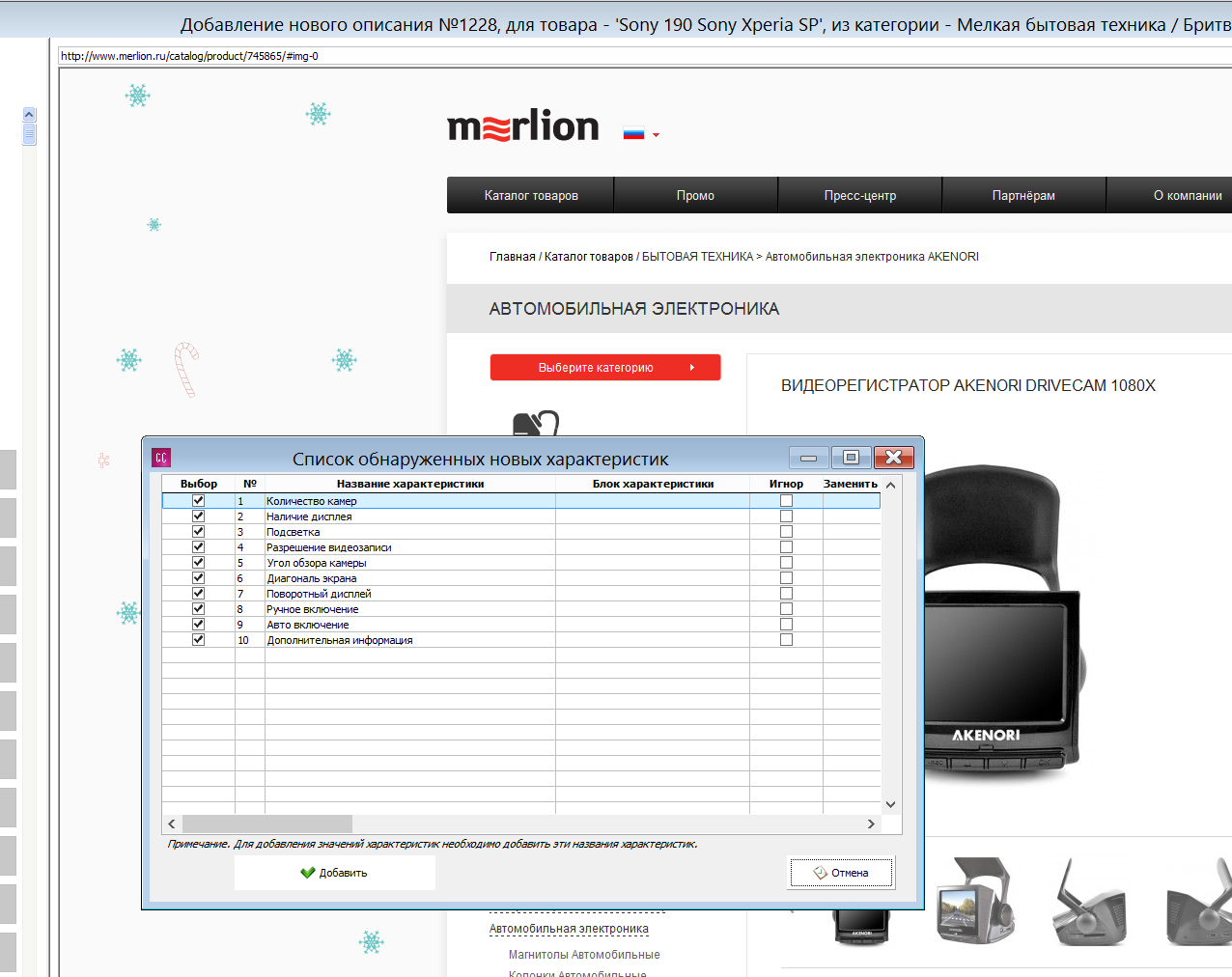Viewport: 1232px width, 977px height.
Task: Click horizontal scrollbar left arrow
Action: coord(172,823)
